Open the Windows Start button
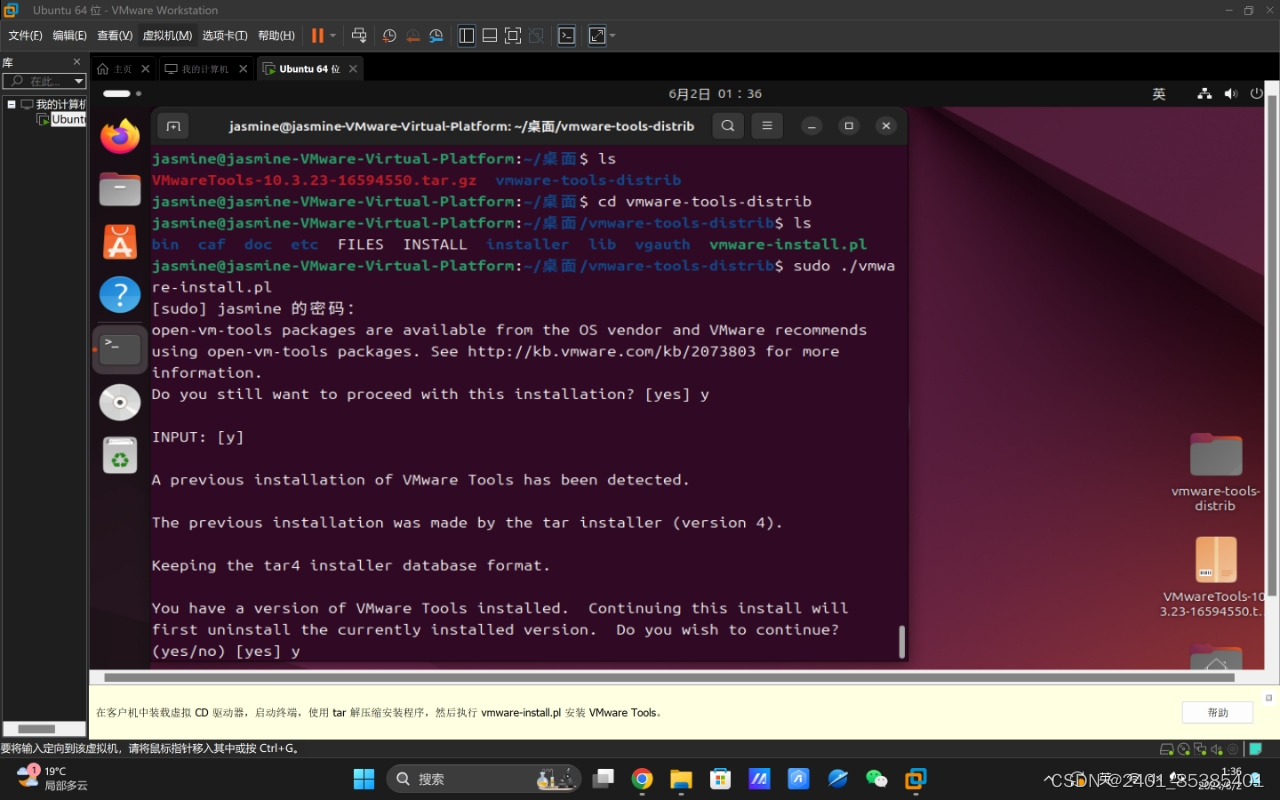Viewport: 1280px width, 800px height. [x=364, y=778]
